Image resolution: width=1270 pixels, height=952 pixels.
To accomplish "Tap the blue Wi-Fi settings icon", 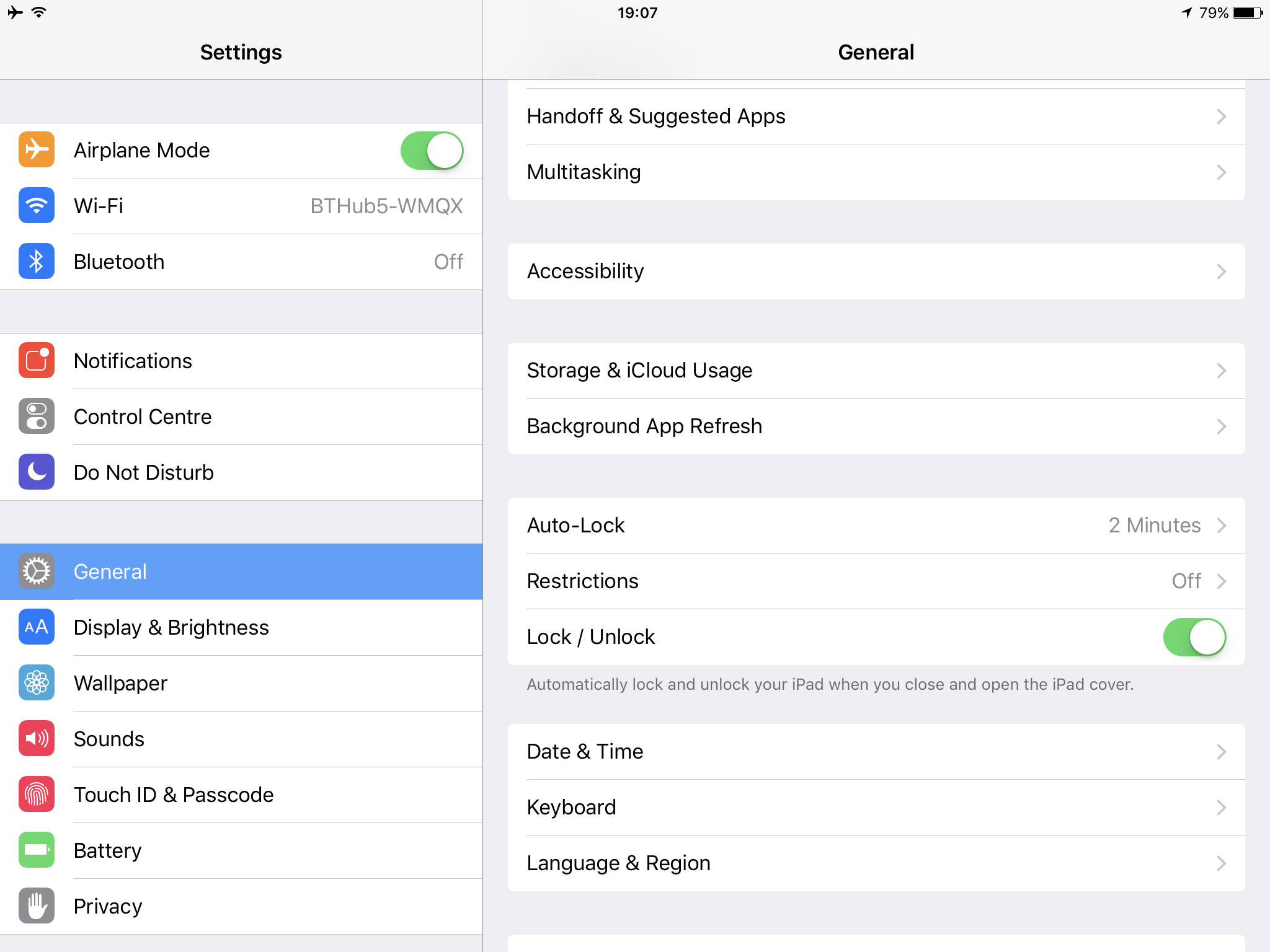I will coord(37,206).
